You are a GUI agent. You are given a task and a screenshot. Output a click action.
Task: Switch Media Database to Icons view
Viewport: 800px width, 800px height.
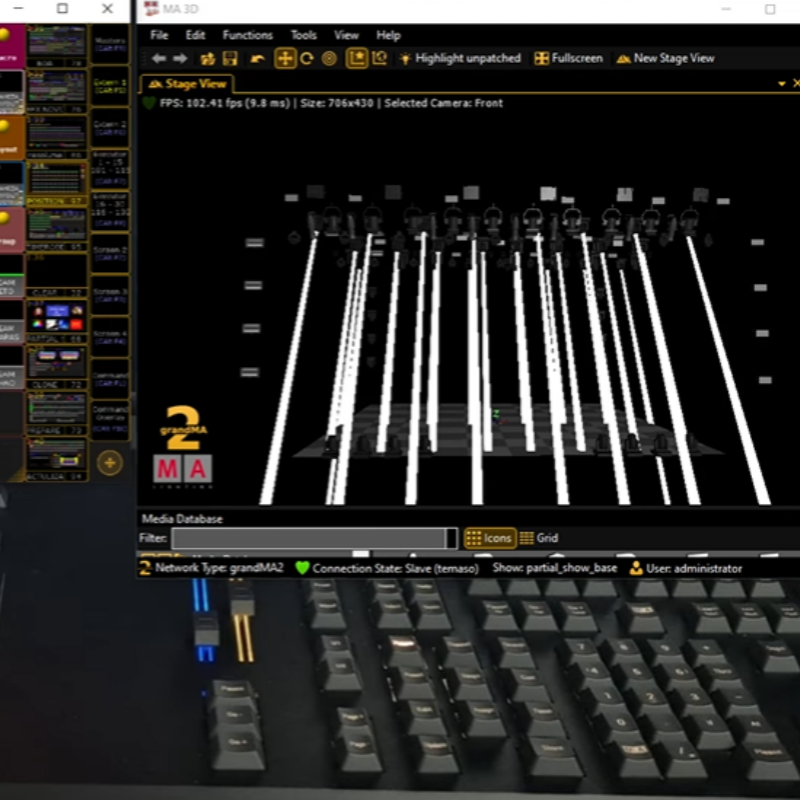tap(489, 538)
